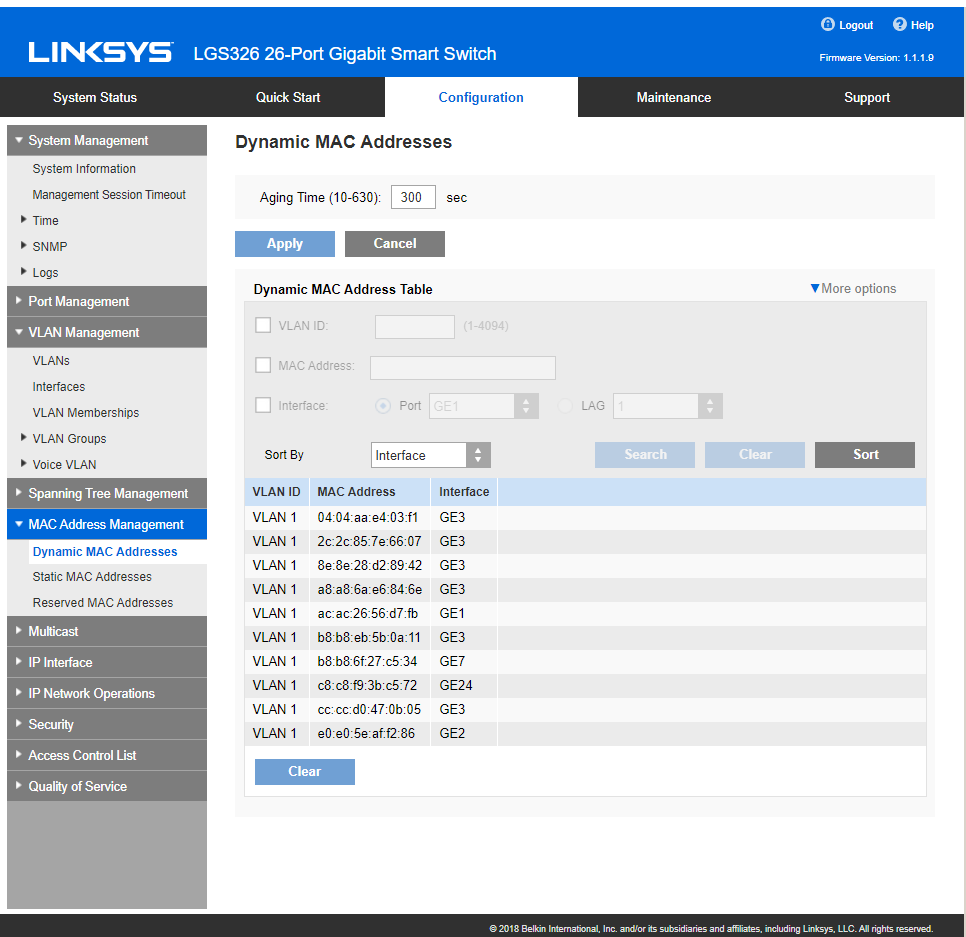This screenshot has width=966, height=937.
Task: Open the Sort By Interface dropdown
Action: click(430, 455)
